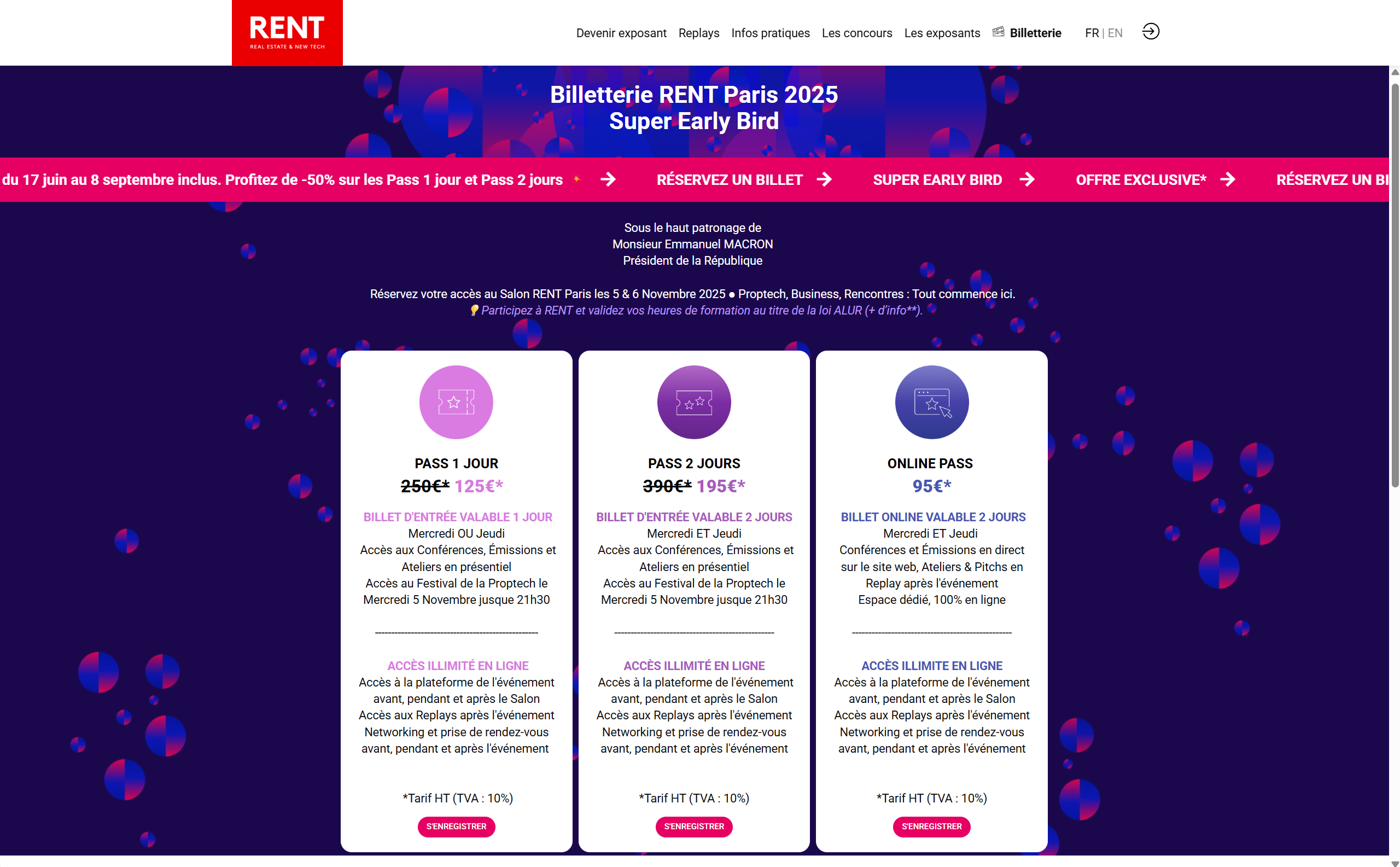Open Les concours page
Screen dimensions: 1400x867
(856, 33)
